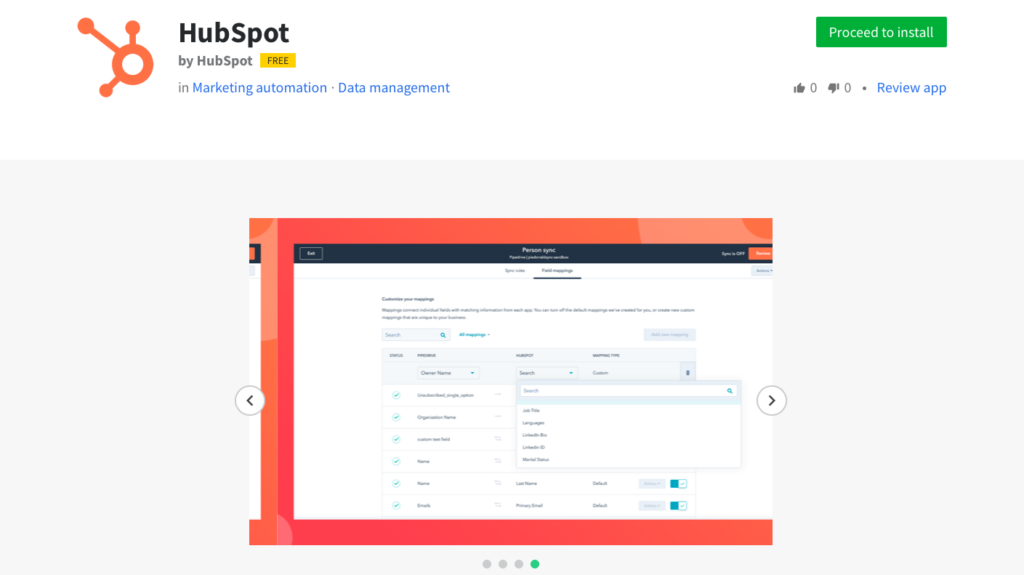Open the Review app link
Image resolution: width=1024 pixels, height=575 pixels.
(x=911, y=88)
